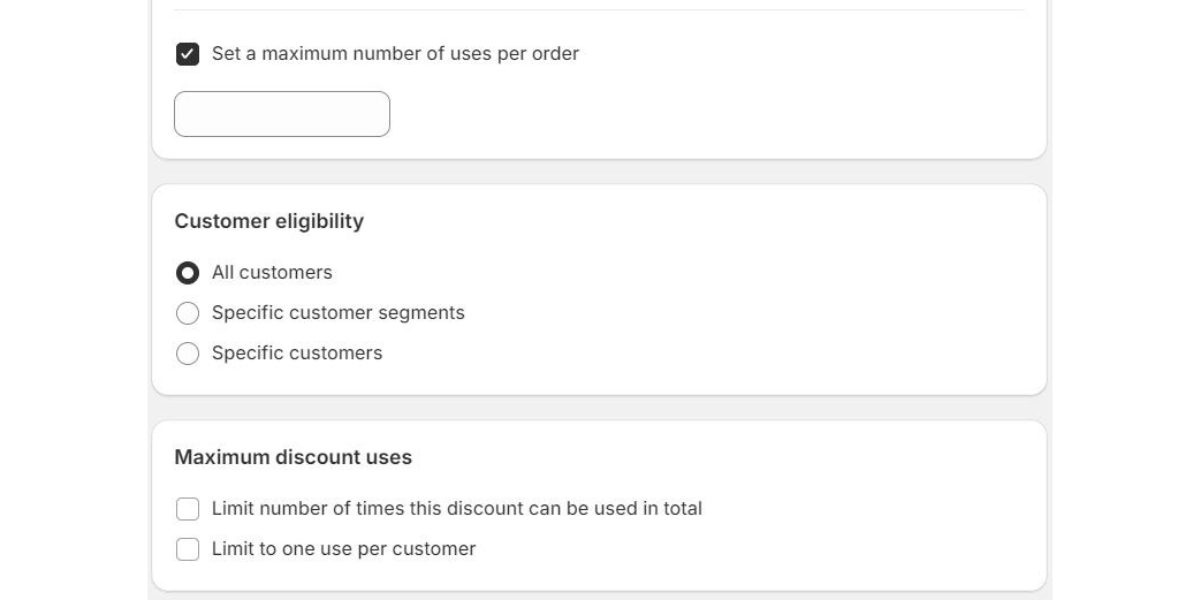Choose the "Specific customer segments" radio button
1200x600 pixels.
click(x=187, y=313)
